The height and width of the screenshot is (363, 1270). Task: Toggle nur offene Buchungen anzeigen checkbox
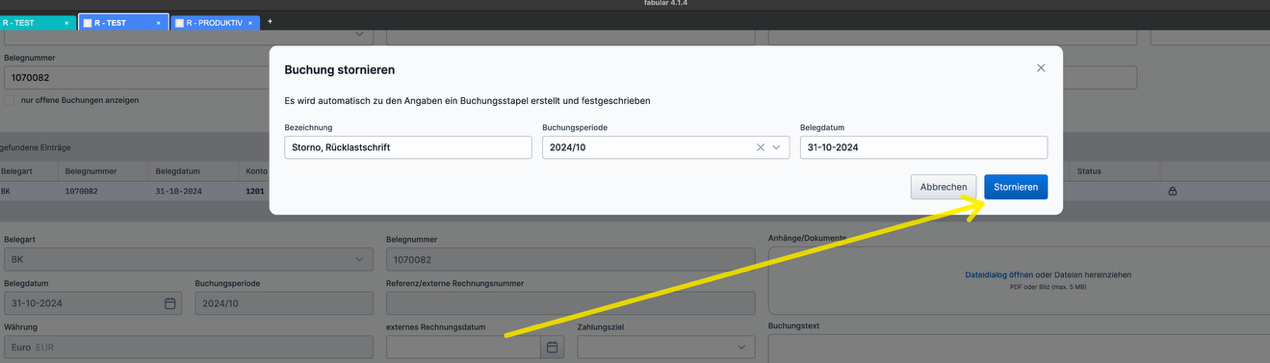[10, 100]
